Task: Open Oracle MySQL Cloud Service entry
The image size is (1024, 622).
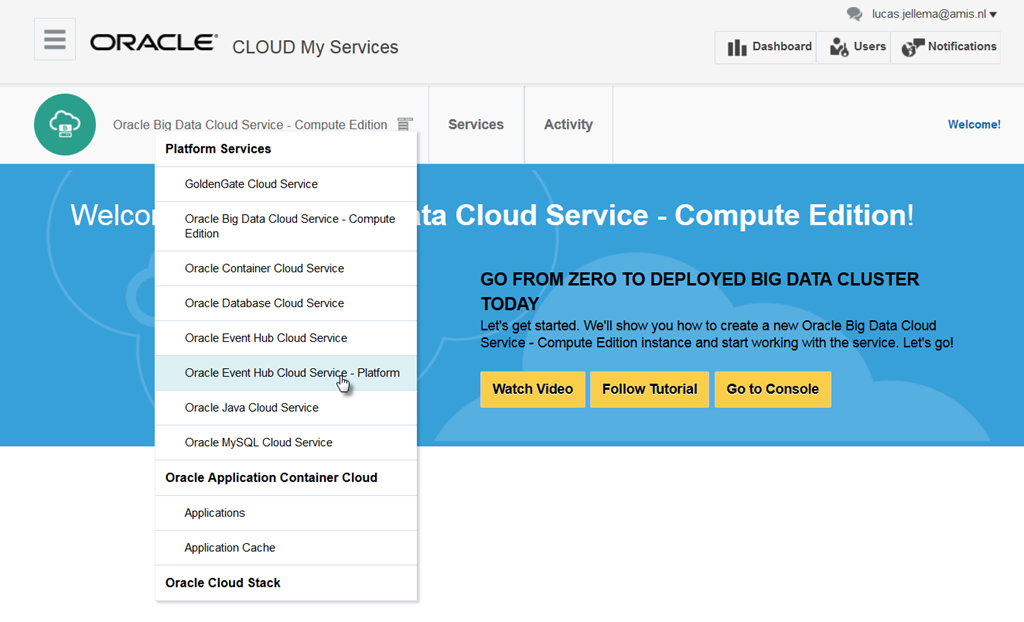Action: pos(258,442)
